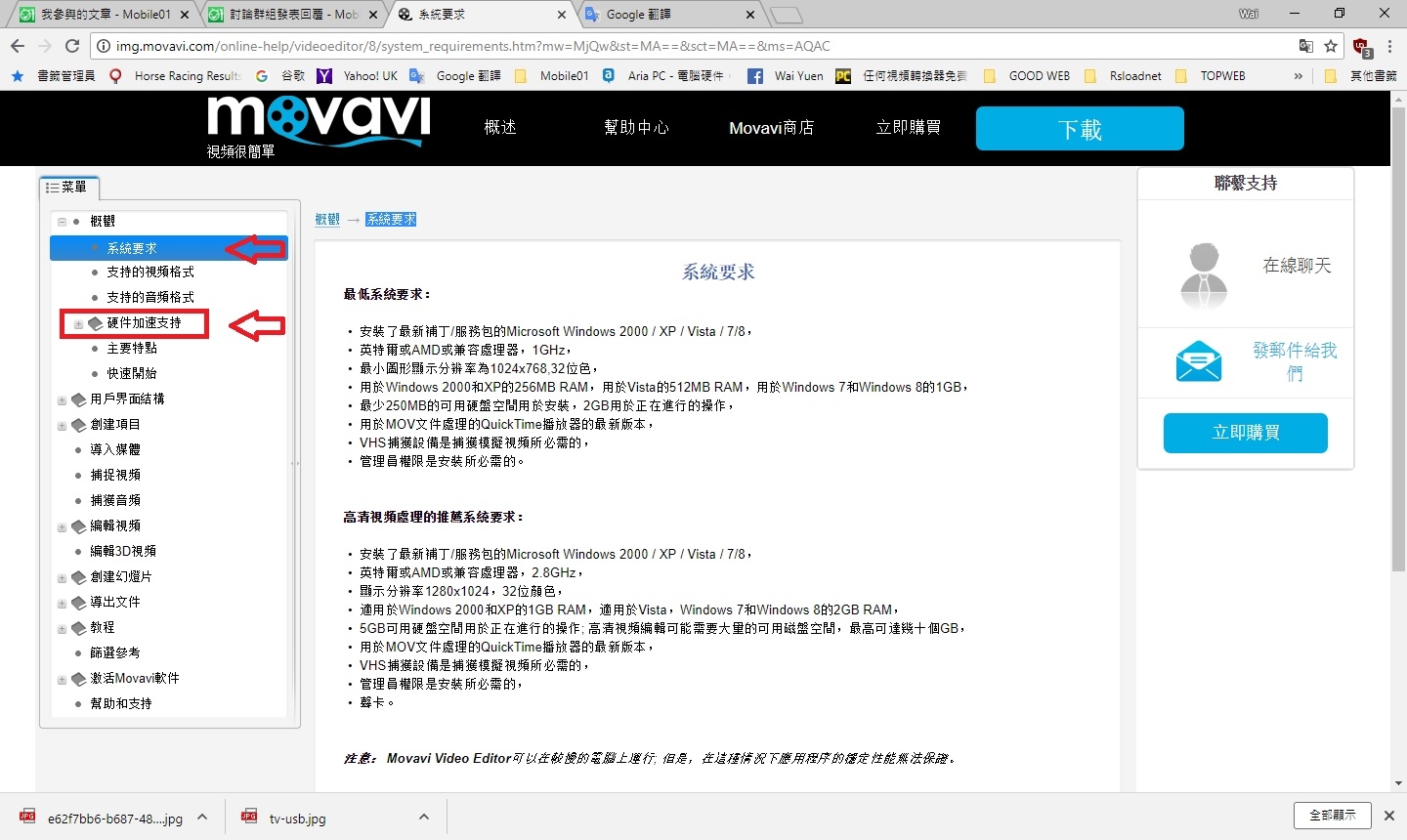Switch to the Google 翻譯 tab
This screenshot has width=1407, height=840.
(668, 14)
